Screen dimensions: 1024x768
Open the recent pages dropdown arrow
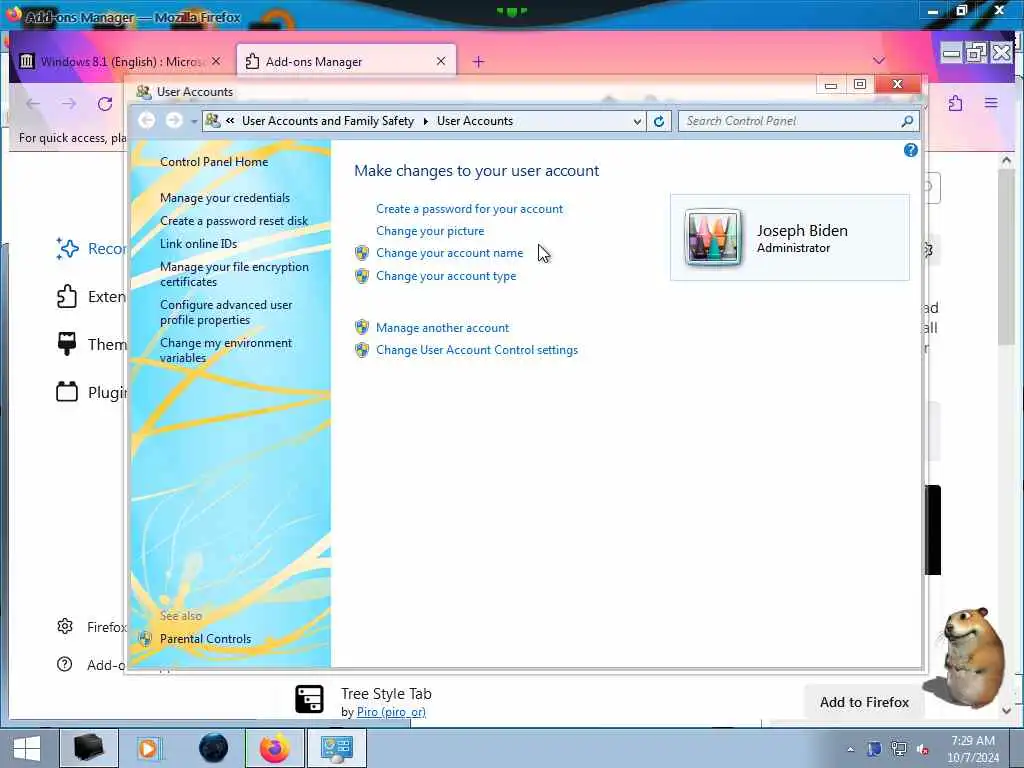click(x=194, y=121)
